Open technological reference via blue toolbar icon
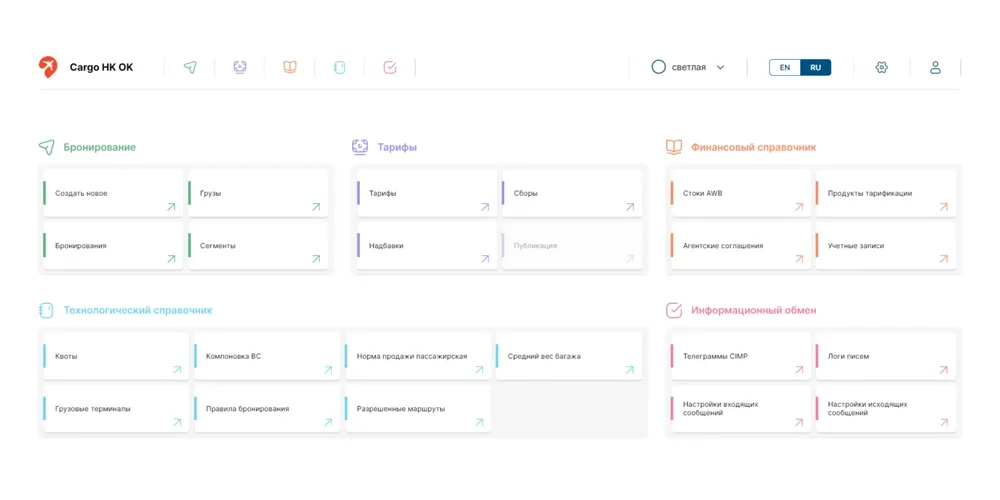 (x=340, y=67)
